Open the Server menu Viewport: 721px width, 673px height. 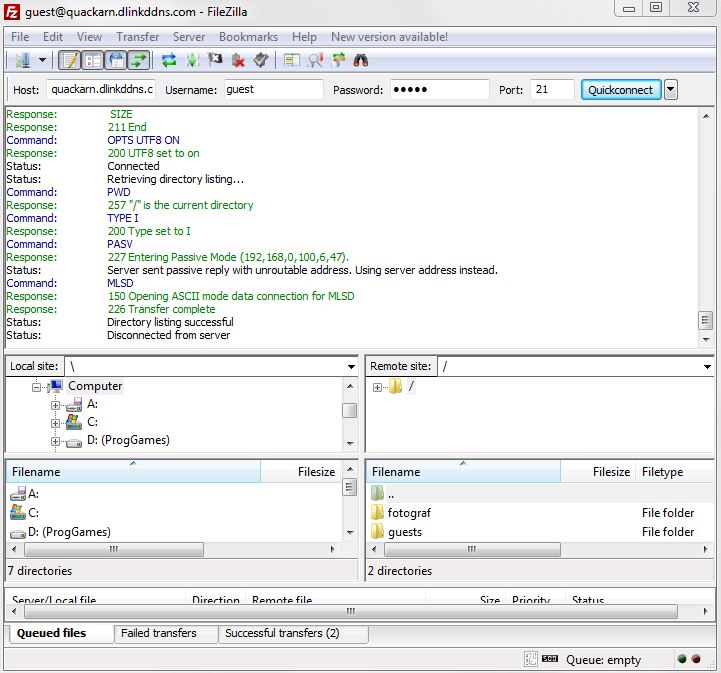(189, 37)
